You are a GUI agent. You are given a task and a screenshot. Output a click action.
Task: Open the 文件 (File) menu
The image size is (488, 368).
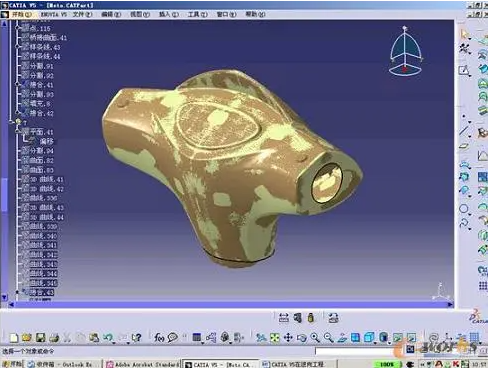click(x=82, y=14)
